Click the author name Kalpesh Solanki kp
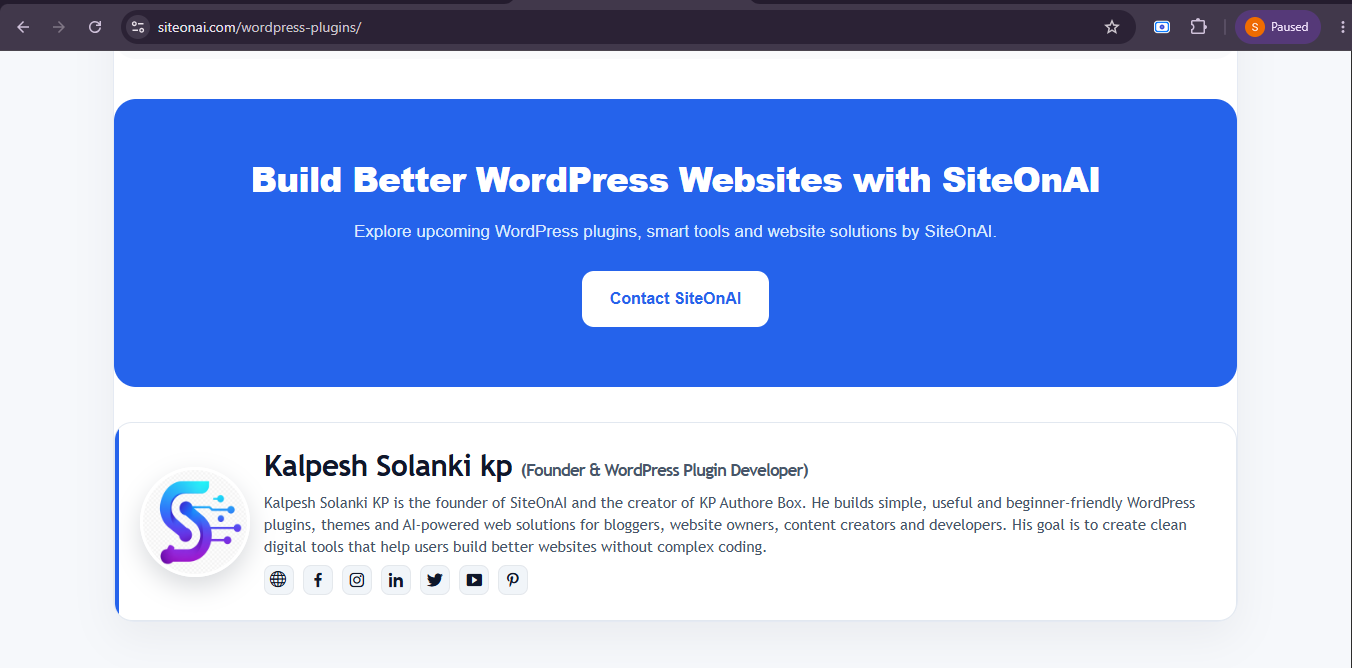1352x668 pixels. pos(388,466)
